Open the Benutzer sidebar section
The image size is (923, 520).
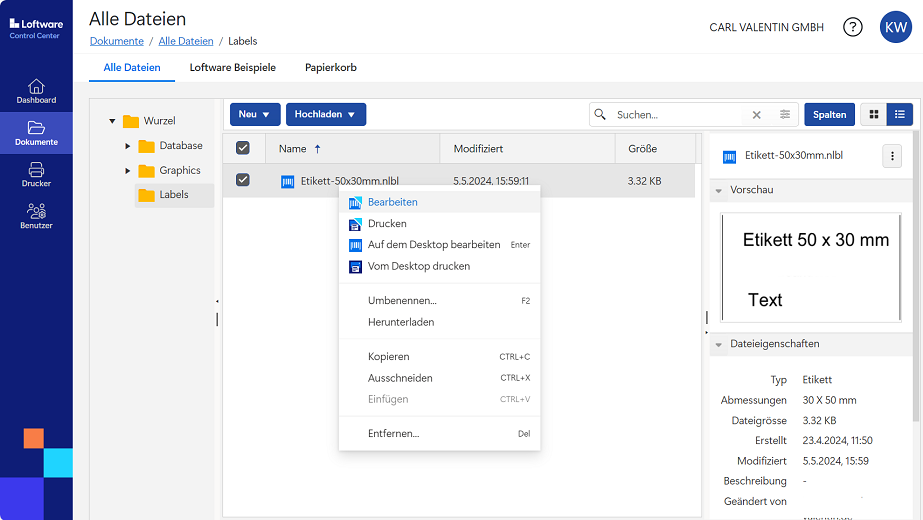click(x=36, y=216)
